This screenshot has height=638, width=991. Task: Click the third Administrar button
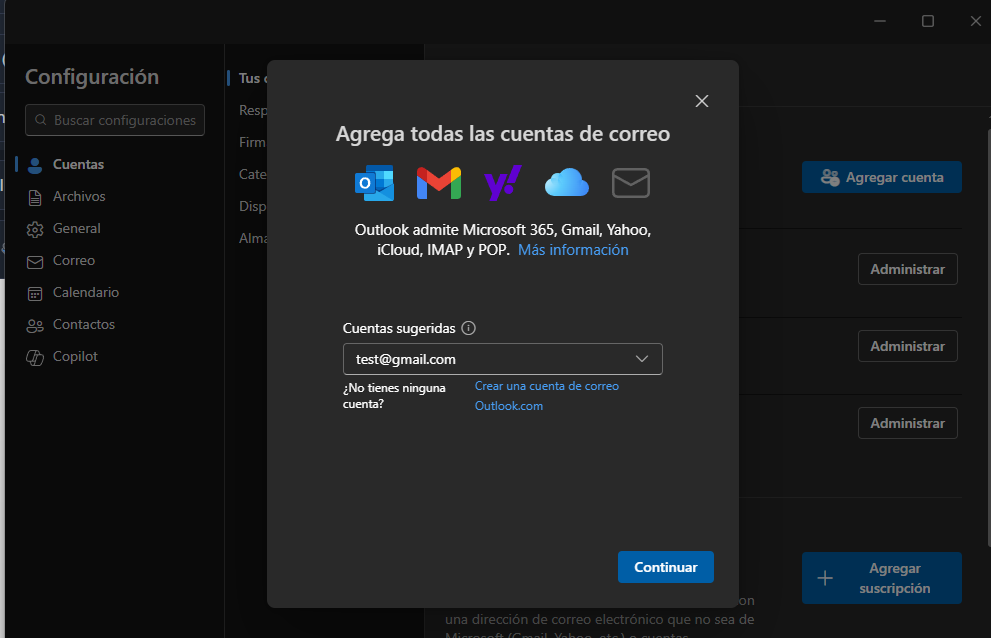coord(908,424)
